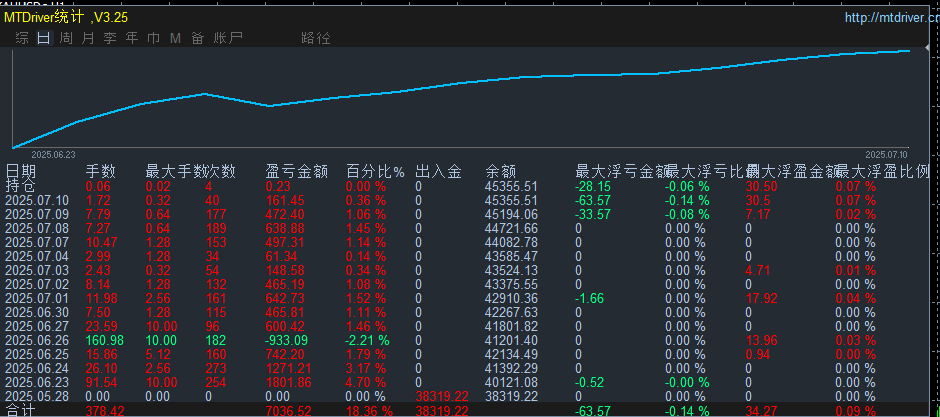Open the 周 weekly statistics tab
The image size is (940, 417).
67,38
